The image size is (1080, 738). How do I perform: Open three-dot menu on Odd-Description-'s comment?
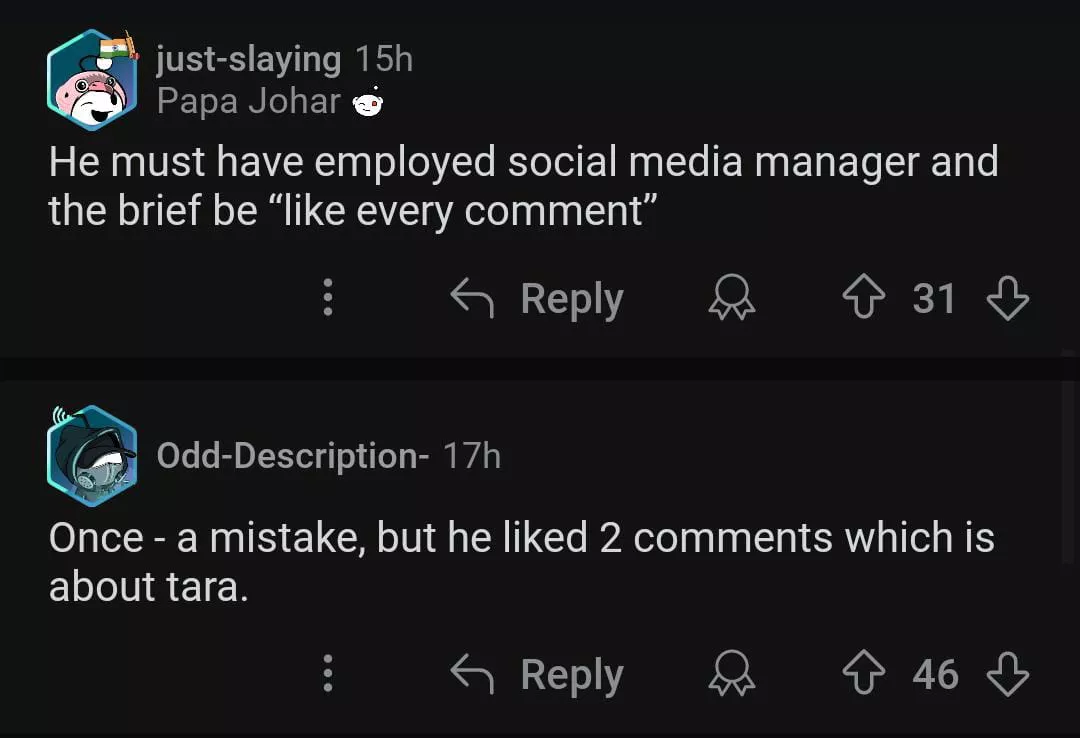pyautogui.click(x=327, y=674)
